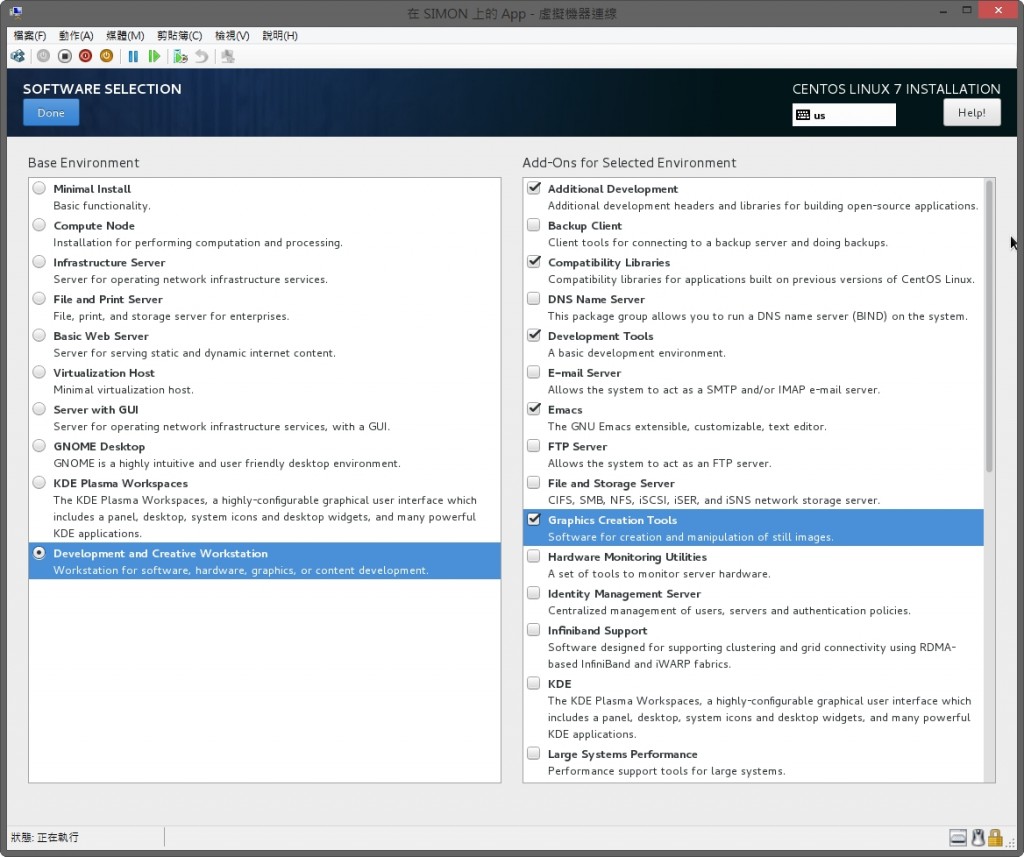1024x857 pixels.
Task: Click the red Shut Down icon
Action: pos(86,56)
